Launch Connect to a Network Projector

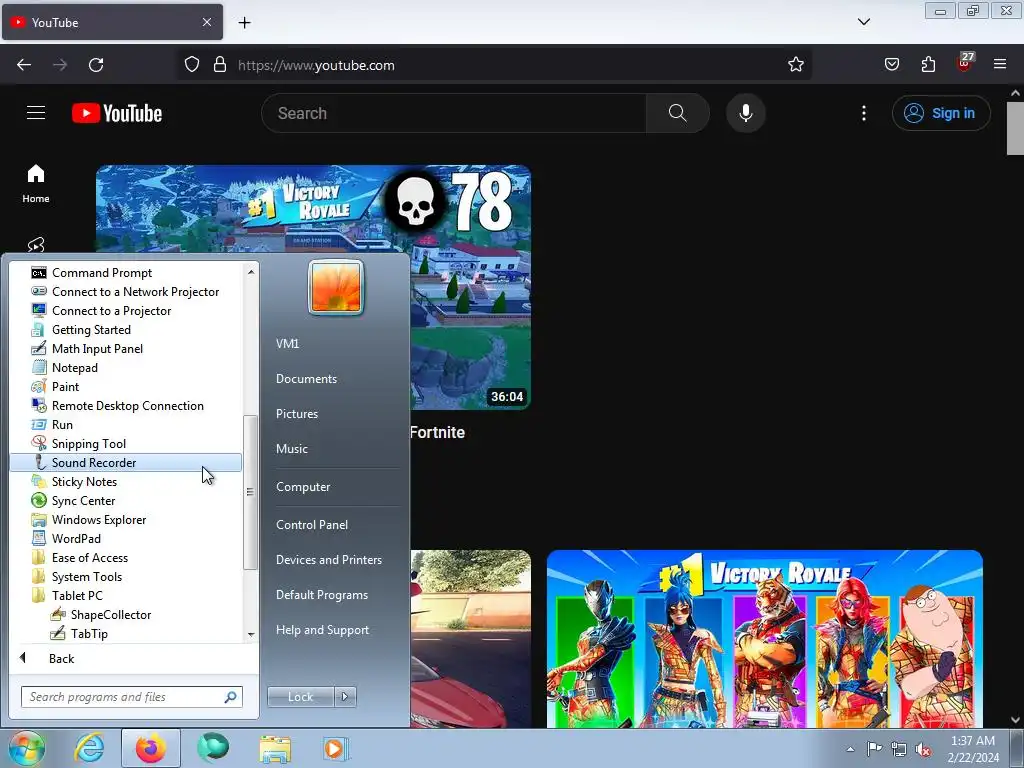pos(125,291)
